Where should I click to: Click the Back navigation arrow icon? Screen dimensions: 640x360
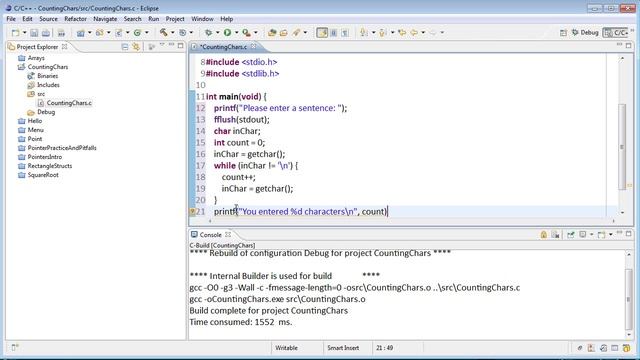coord(414,33)
